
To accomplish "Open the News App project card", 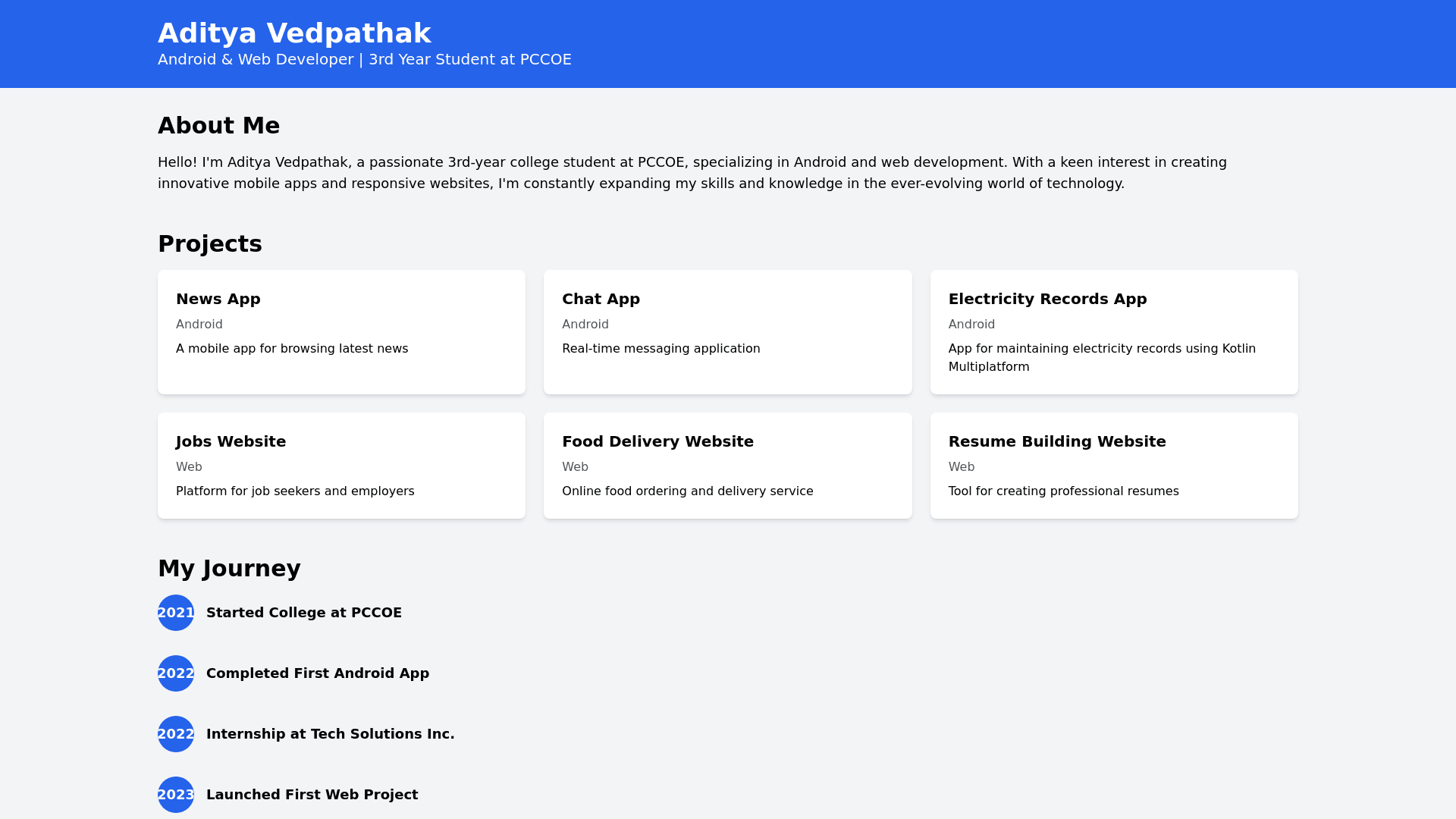I will pos(341,332).
